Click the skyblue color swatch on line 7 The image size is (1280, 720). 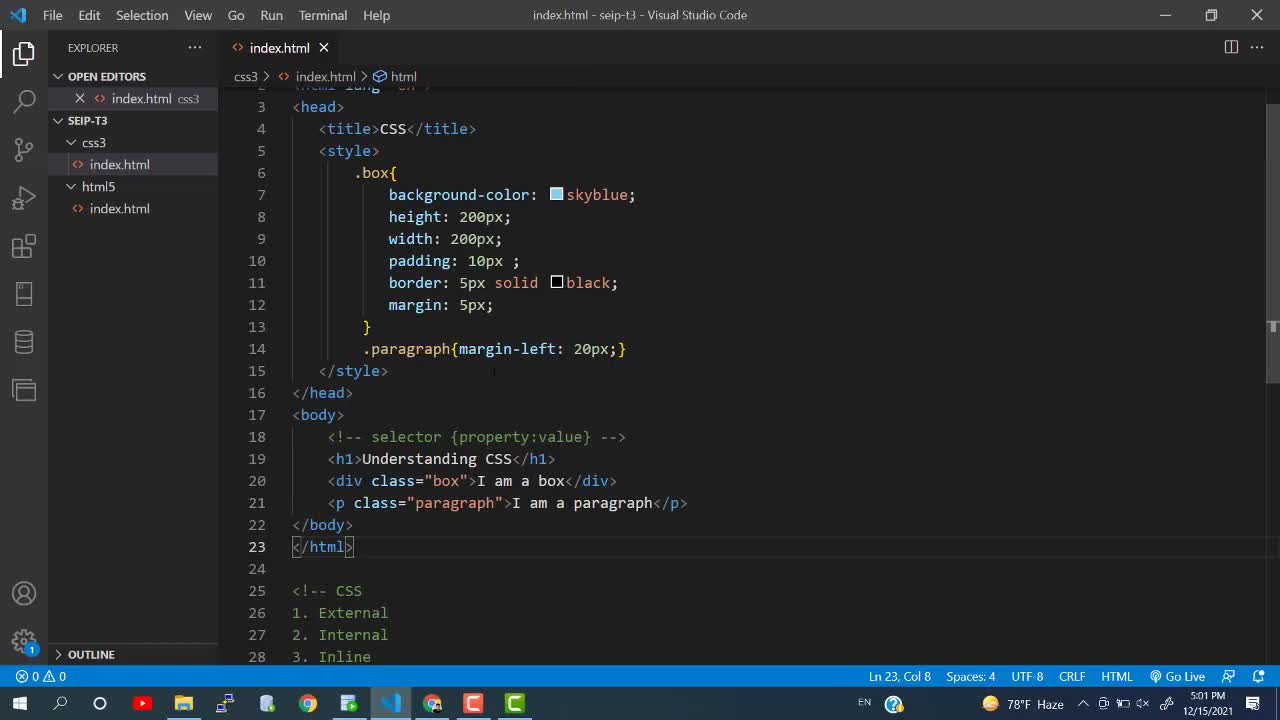(556, 194)
